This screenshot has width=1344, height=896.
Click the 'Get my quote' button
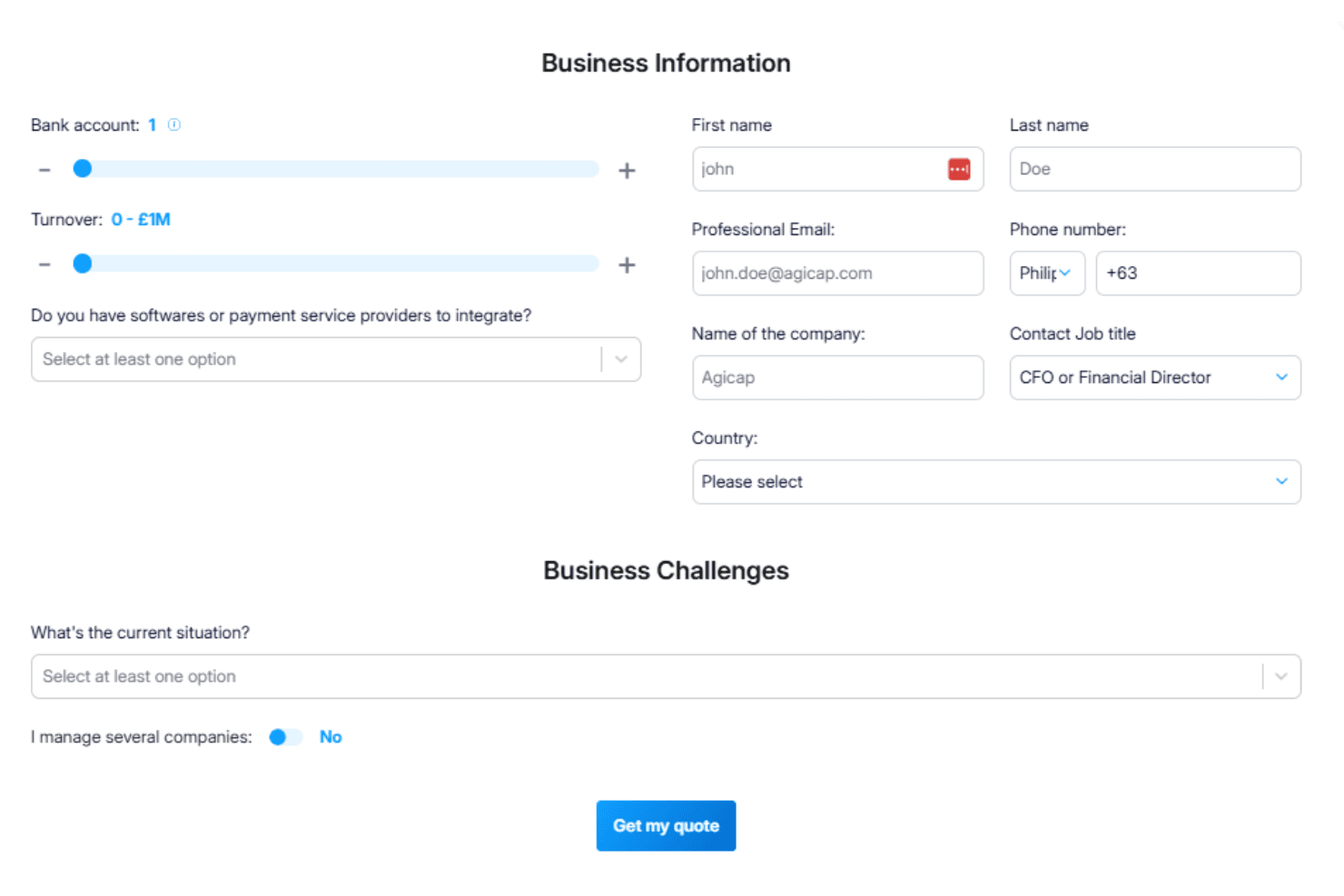[666, 826]
